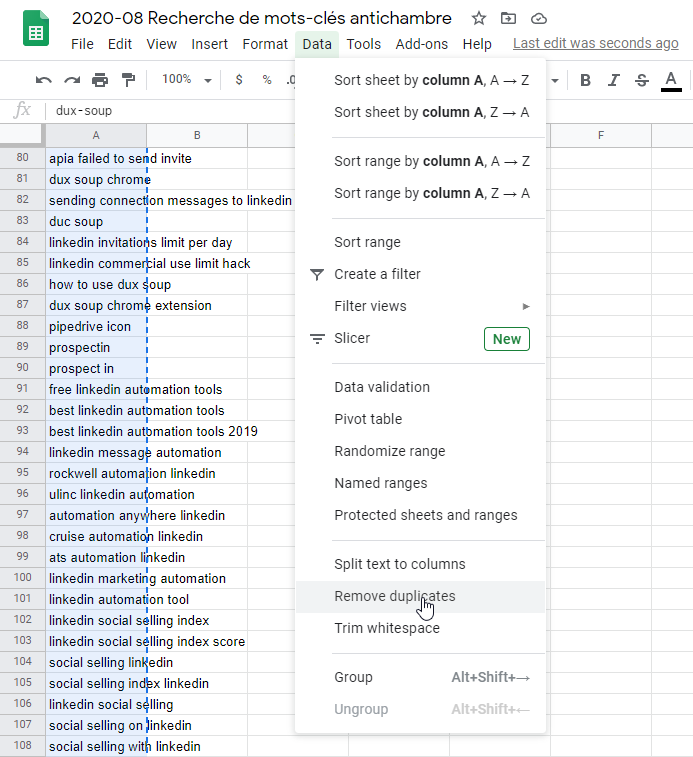Open the Edit menu
Viewport: 693px width, 757px height.
coord(120,44)
